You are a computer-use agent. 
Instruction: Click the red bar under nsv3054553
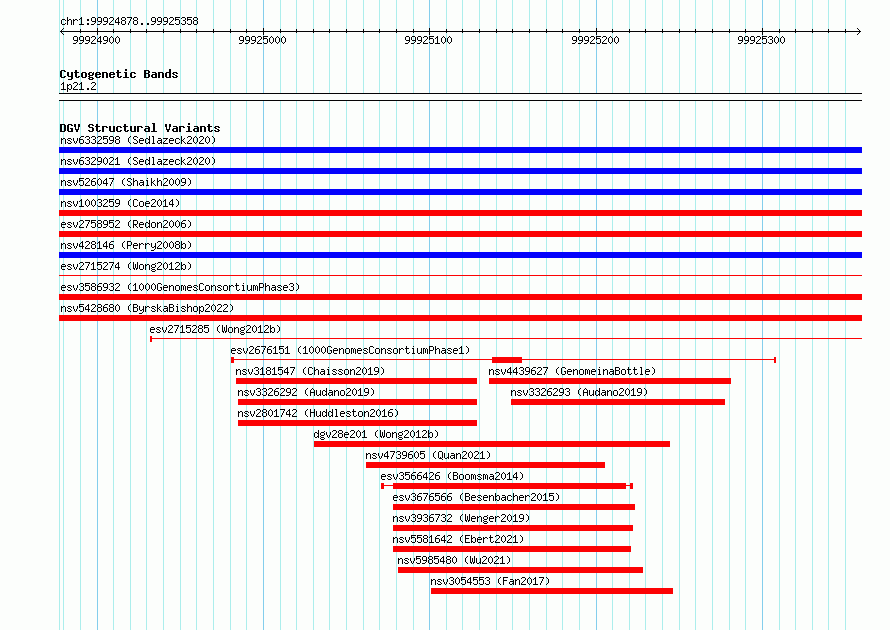click(x=552, y=591)
